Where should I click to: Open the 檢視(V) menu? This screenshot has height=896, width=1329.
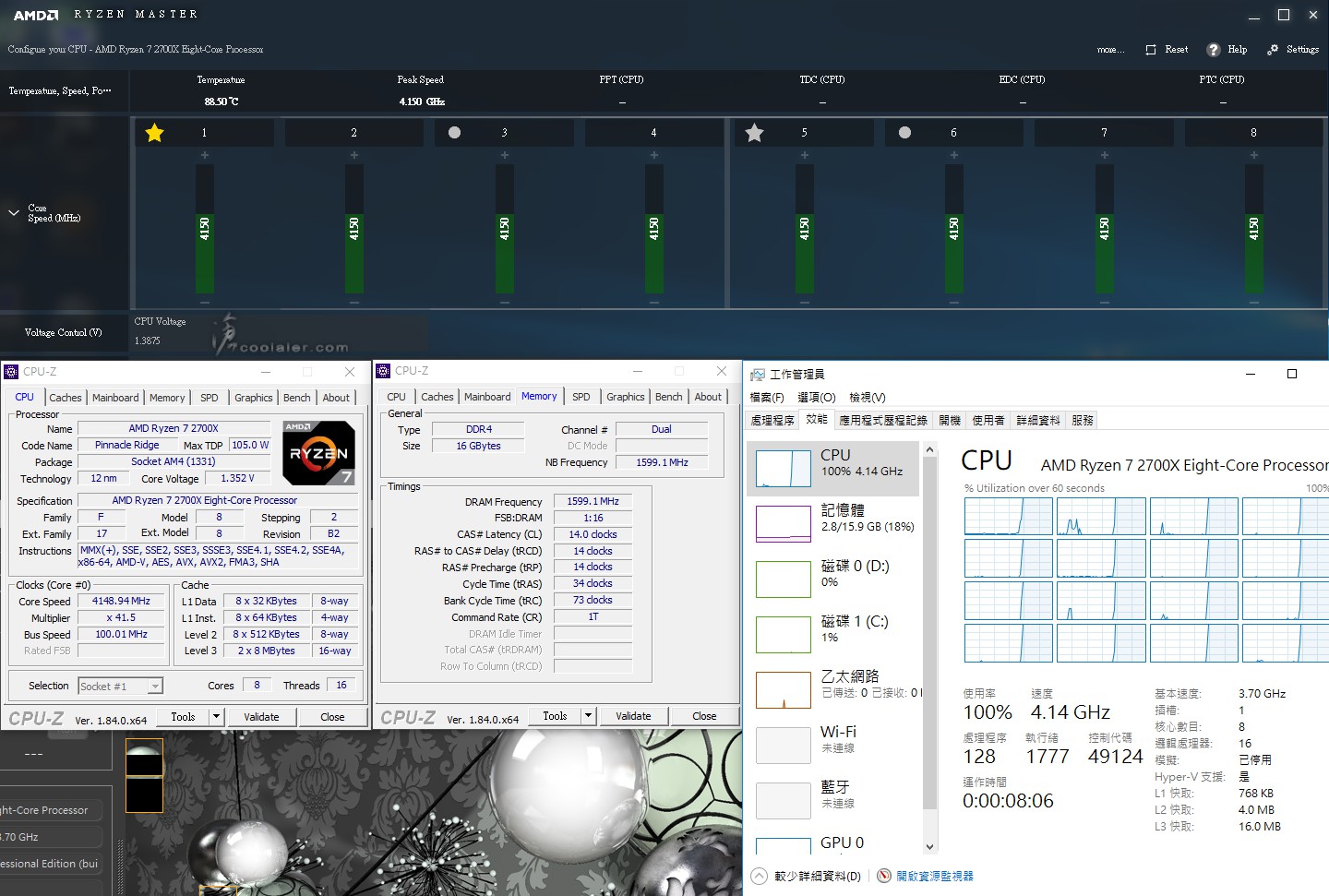[x=868, y=397]
